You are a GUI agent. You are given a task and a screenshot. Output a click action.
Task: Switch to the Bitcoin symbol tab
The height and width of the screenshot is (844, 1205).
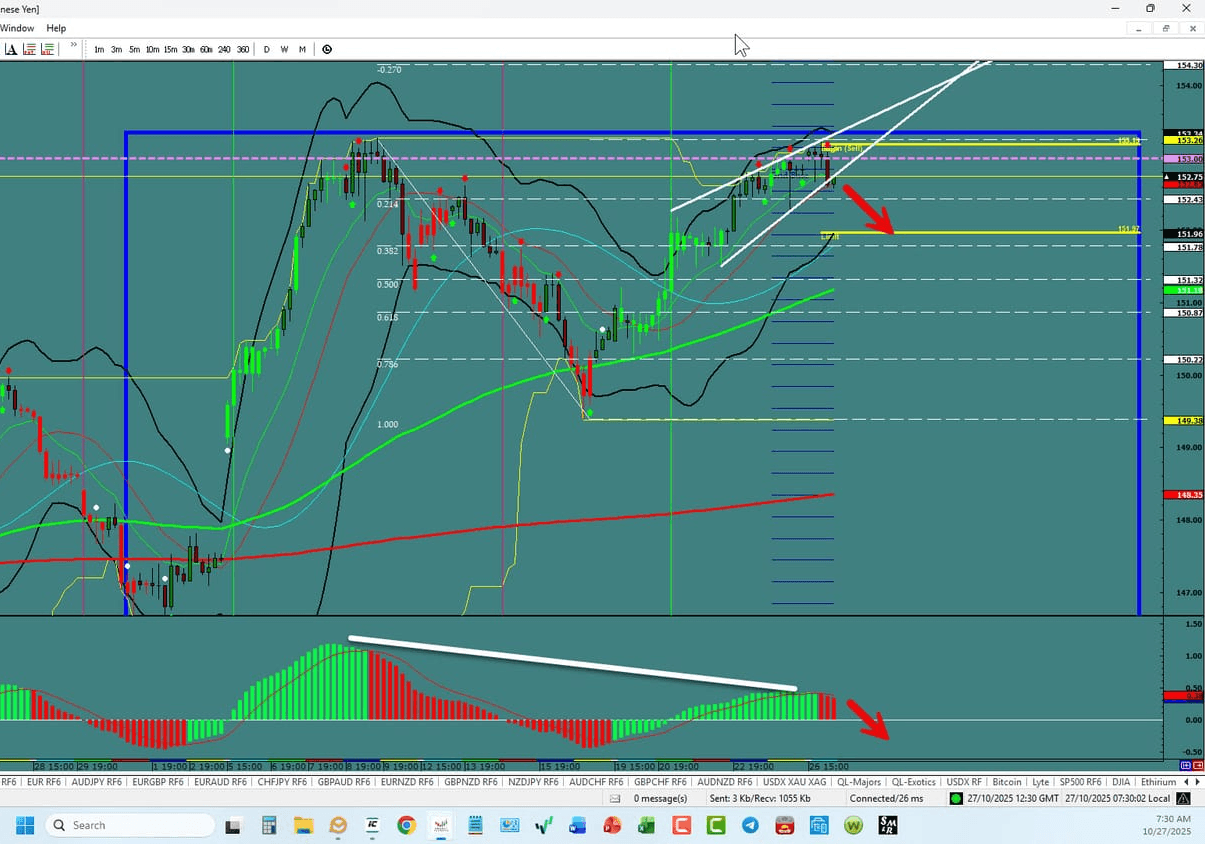tap(1007, 781)
